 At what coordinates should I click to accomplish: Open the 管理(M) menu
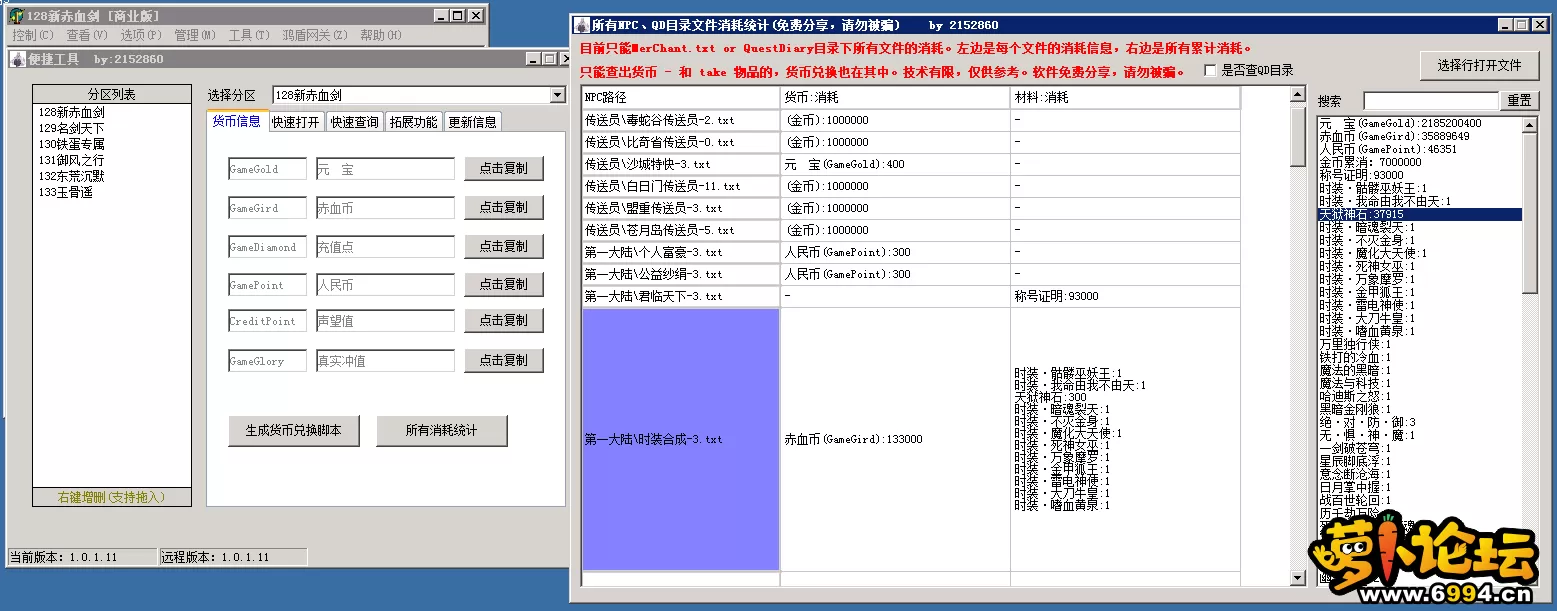[194, 35]
